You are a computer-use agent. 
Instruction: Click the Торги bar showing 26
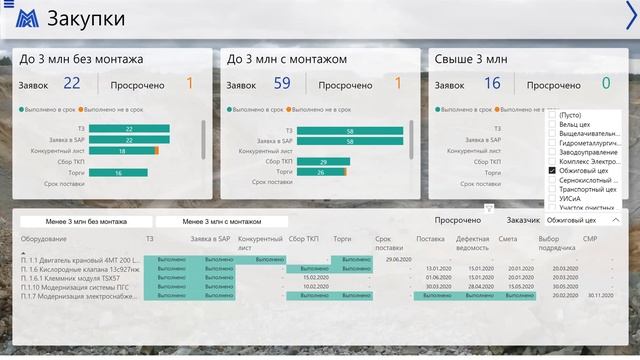321,172
